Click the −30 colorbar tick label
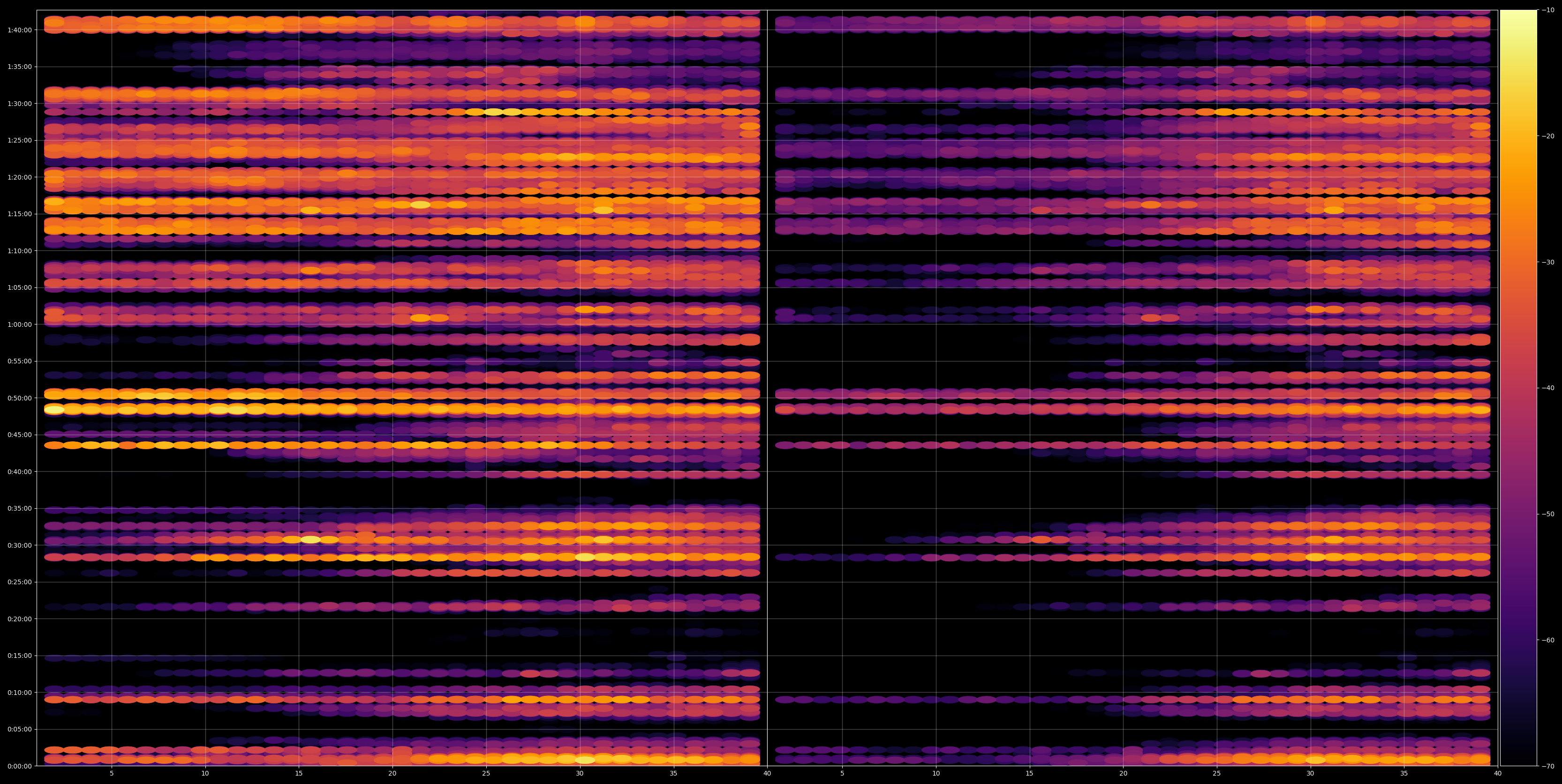Image resolution: width=1562 pixels, height=784 pixels. coord(1548,263)
